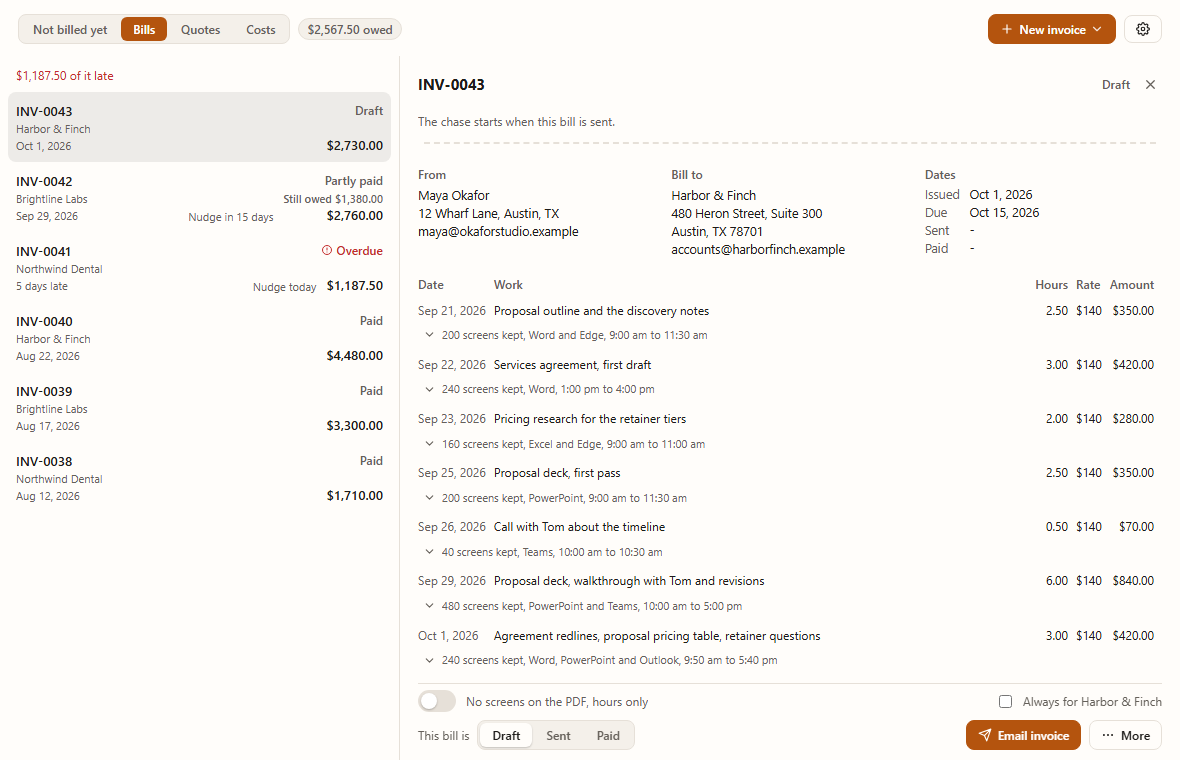Click "Still owed $1,380.00" text

333,199
